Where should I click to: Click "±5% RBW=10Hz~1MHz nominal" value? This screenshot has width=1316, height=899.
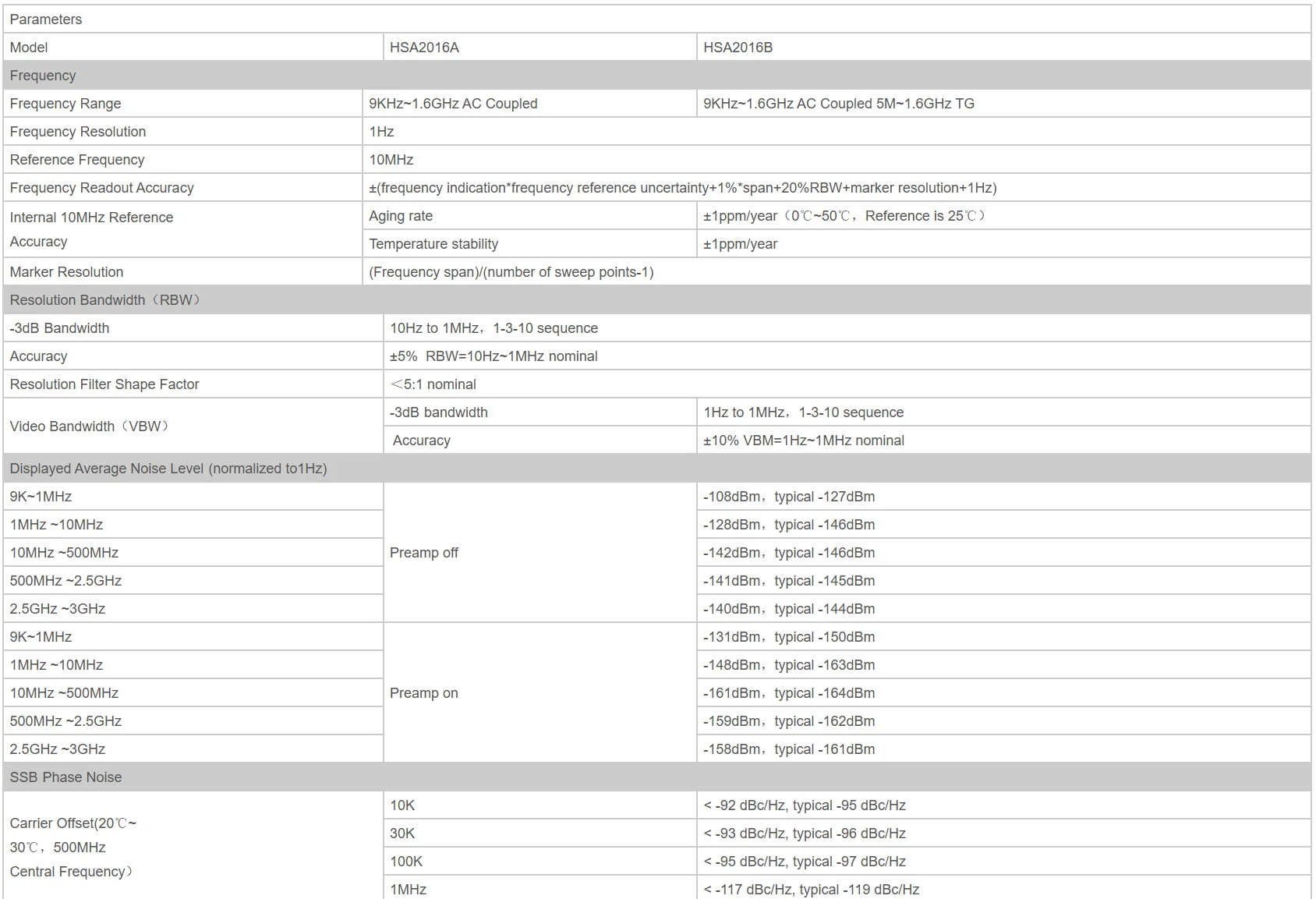pos(493,356)
